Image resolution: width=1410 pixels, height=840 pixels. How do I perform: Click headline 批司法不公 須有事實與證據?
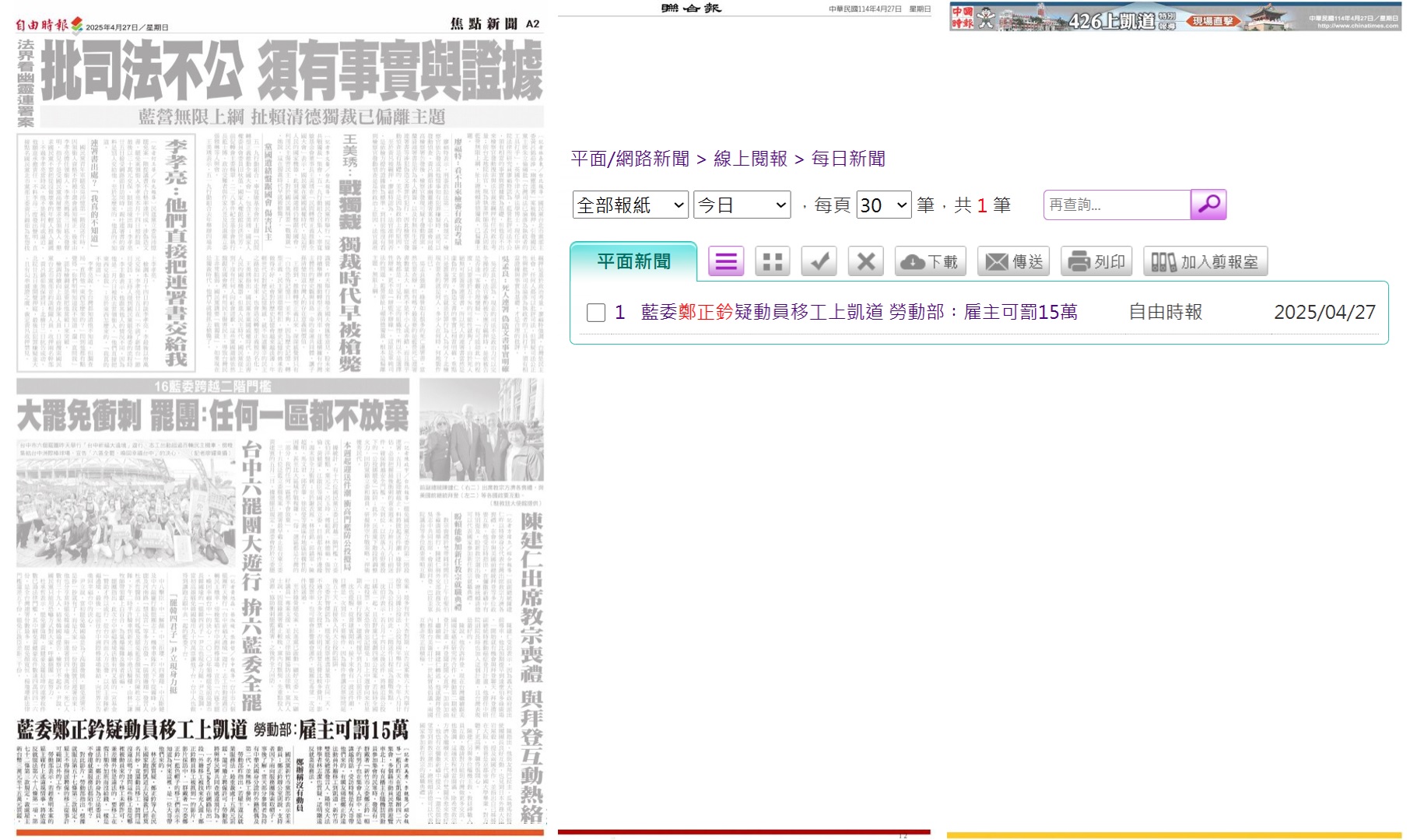click(x=292, y=71)
